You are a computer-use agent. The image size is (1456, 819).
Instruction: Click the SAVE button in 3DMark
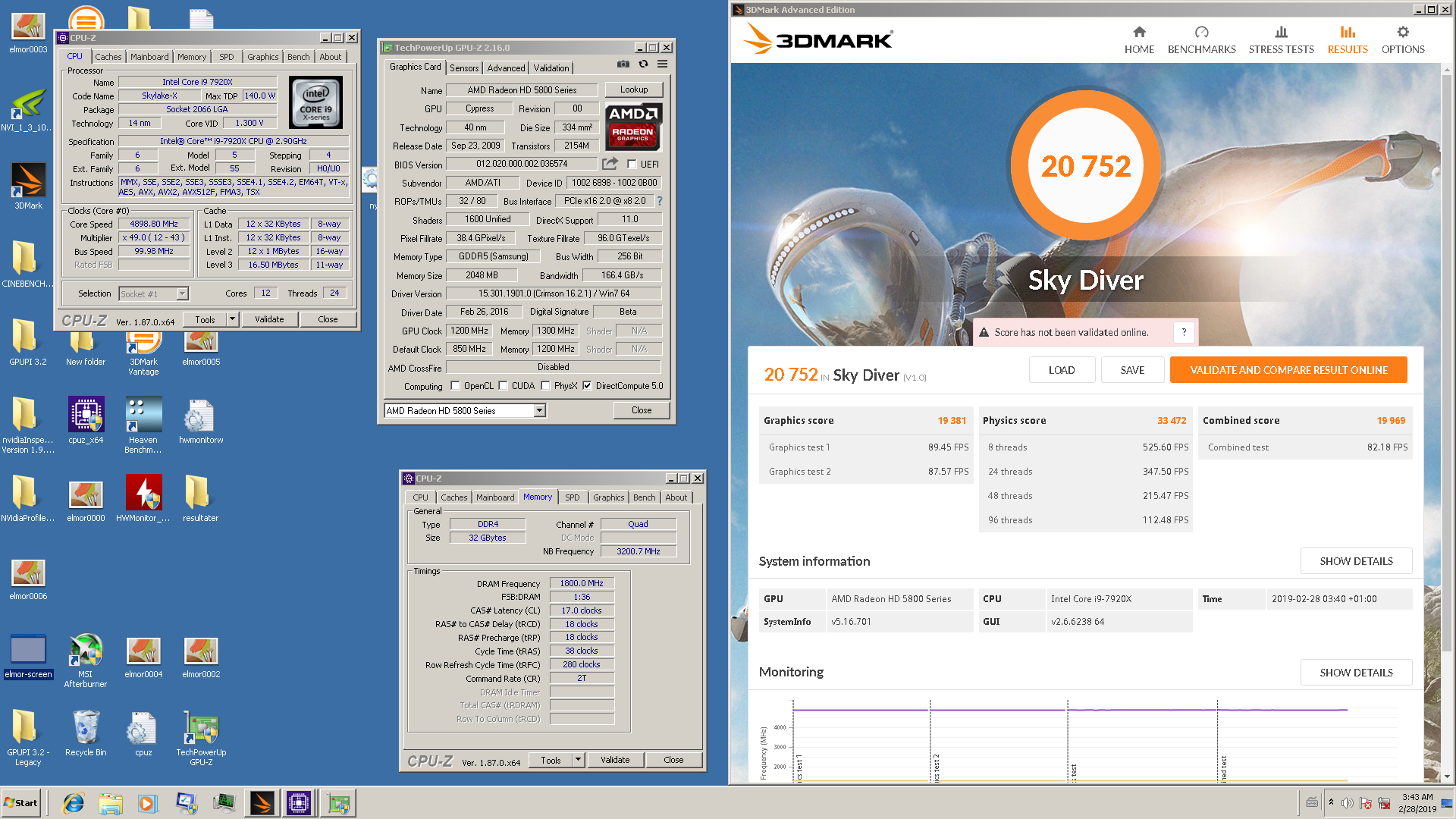coord(1132,370)
